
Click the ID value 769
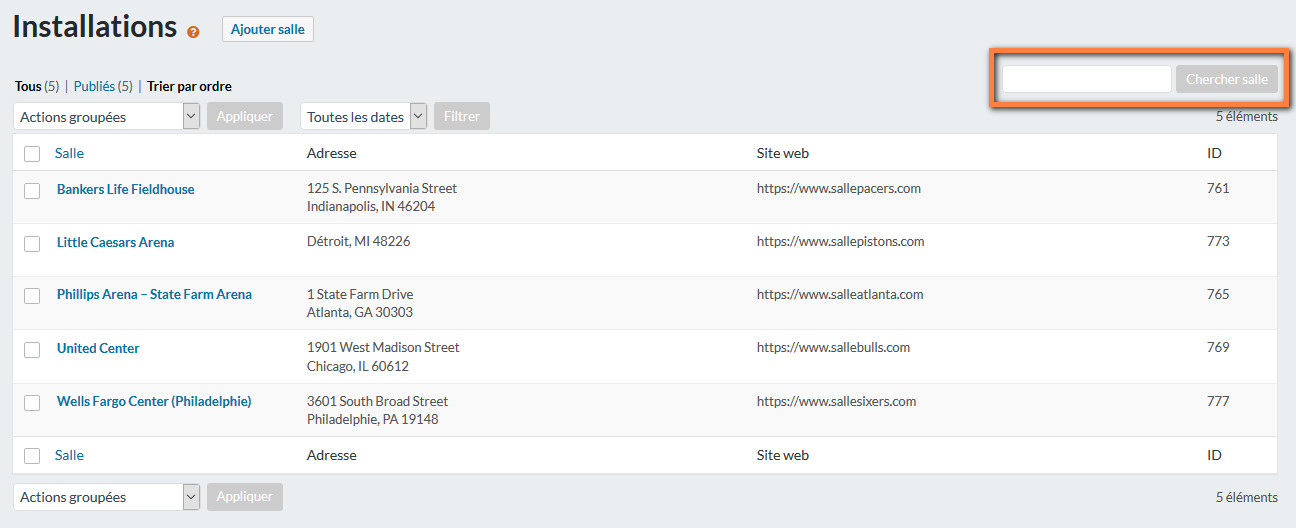(x=1218, y=347)
